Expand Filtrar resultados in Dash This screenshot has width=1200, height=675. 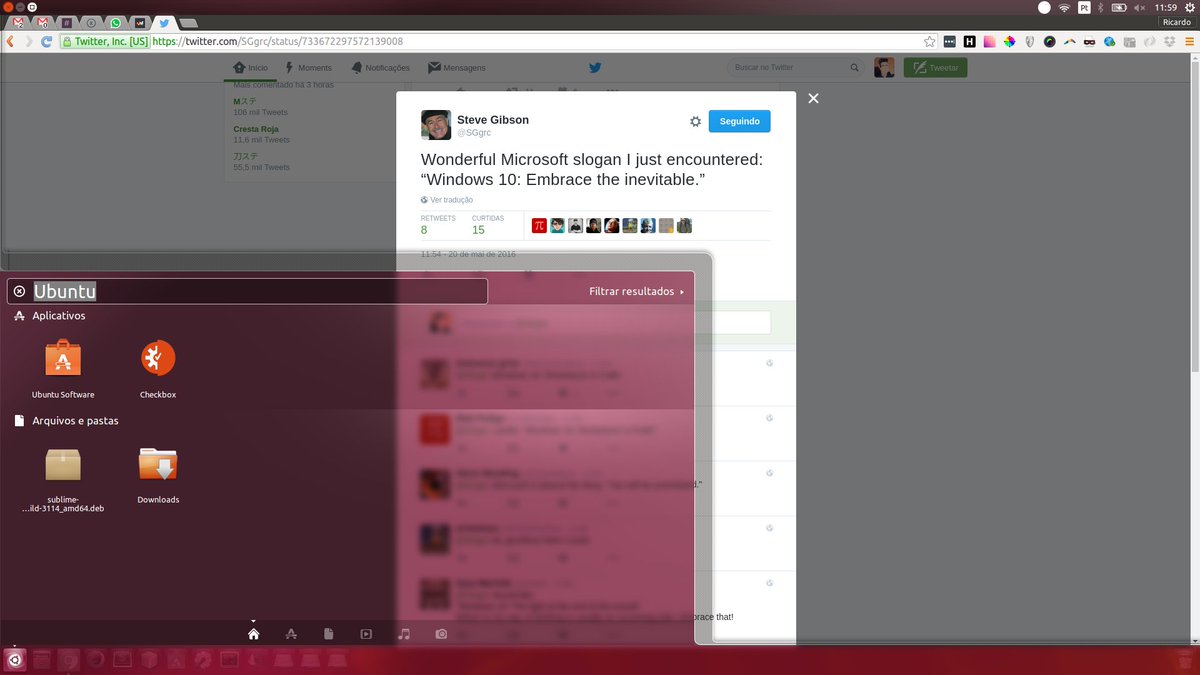coord(636,292)
